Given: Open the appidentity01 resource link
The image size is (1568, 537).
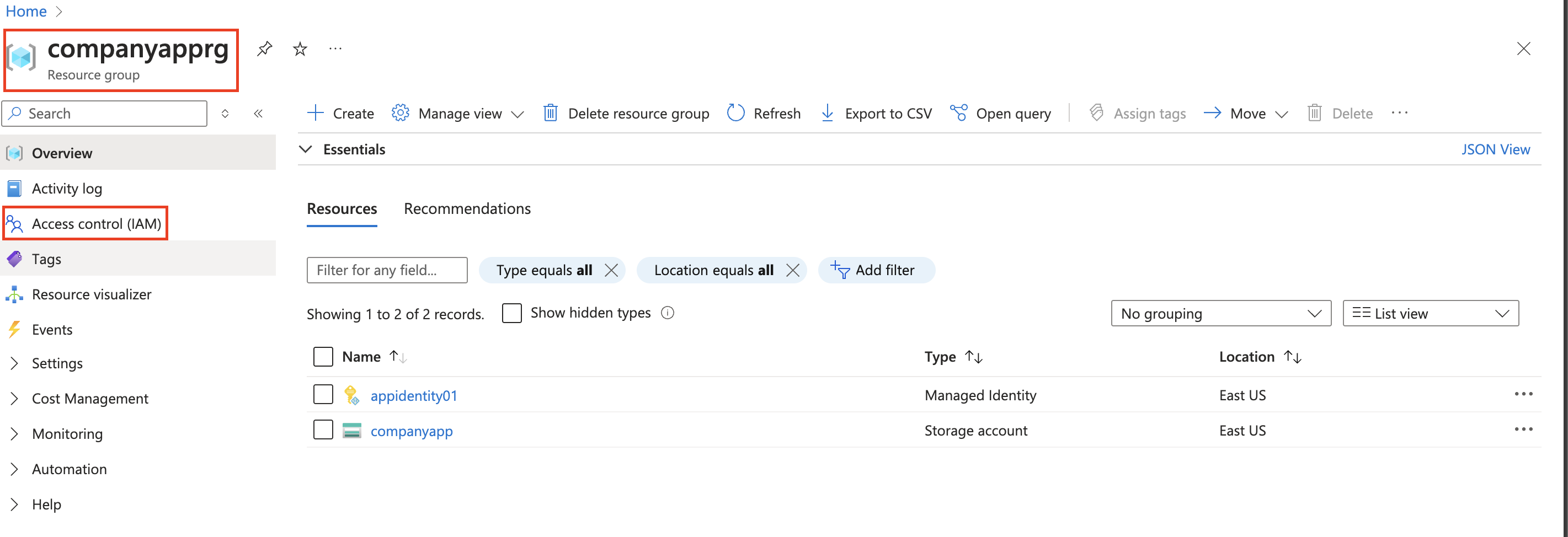Looking at the screenshot, I should coord(413,396).
